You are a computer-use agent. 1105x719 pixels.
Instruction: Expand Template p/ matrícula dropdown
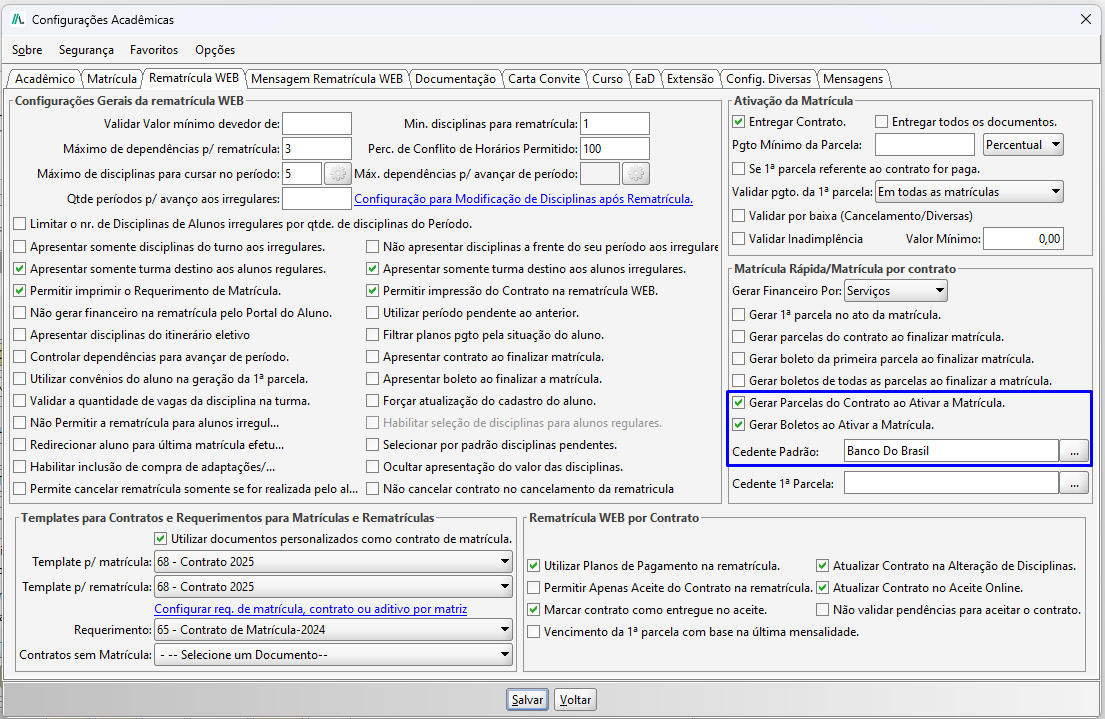coord(334,563)
